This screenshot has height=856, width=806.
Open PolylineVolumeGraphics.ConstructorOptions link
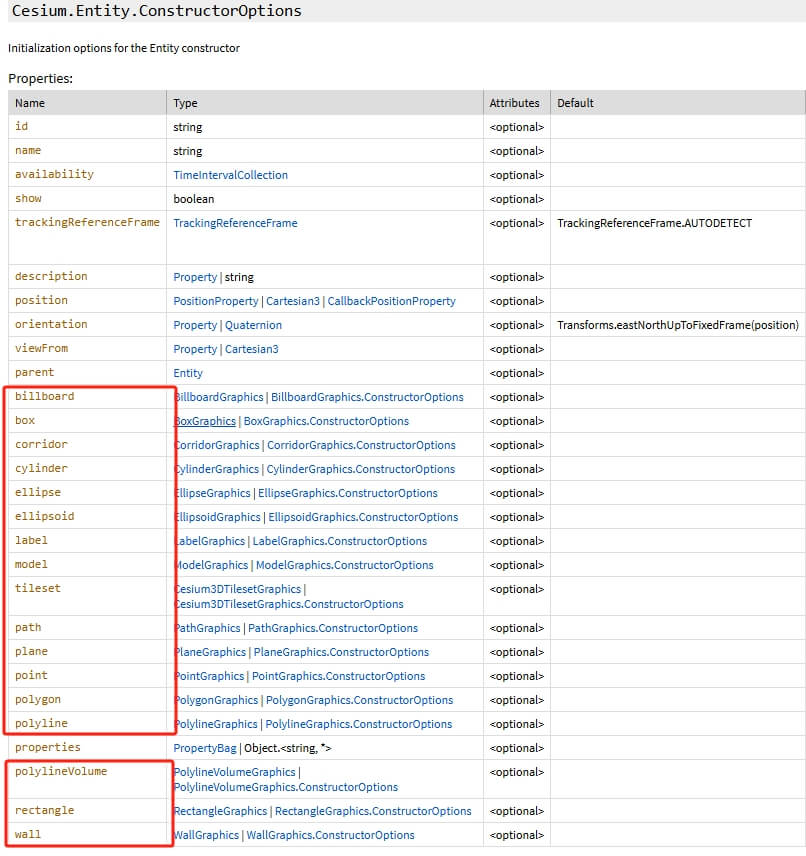[x=286, y=787]
